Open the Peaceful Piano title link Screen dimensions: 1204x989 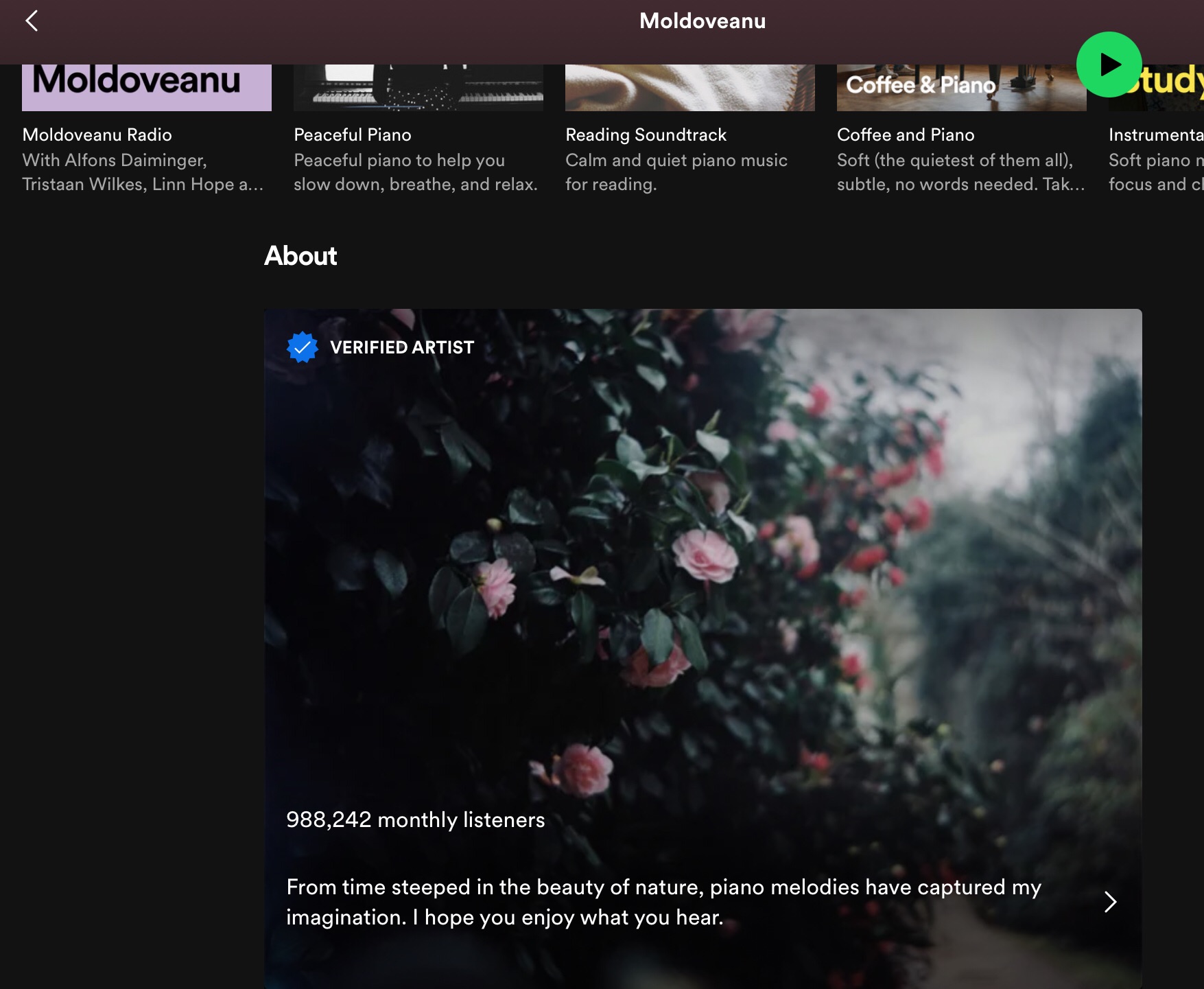353,135
